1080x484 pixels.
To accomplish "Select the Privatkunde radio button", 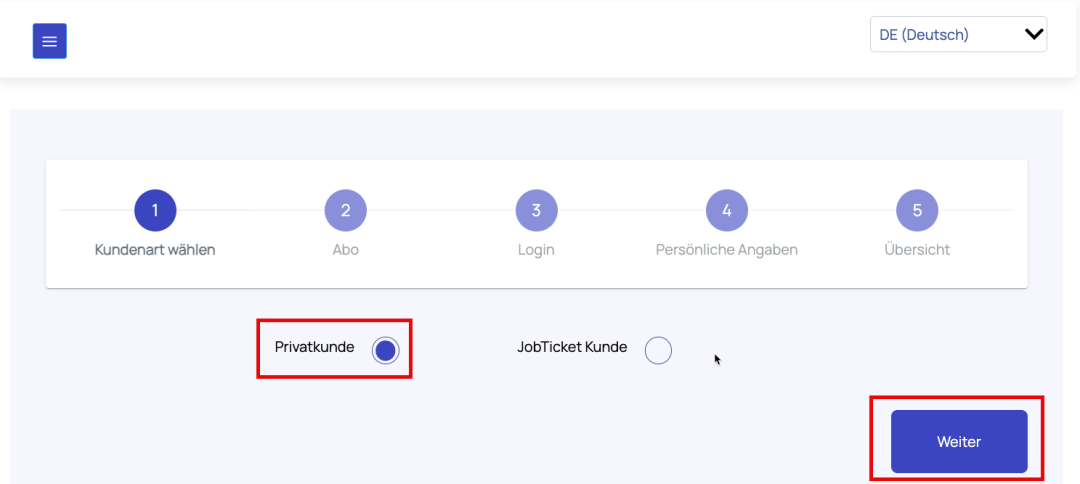I will pos(385,350).
